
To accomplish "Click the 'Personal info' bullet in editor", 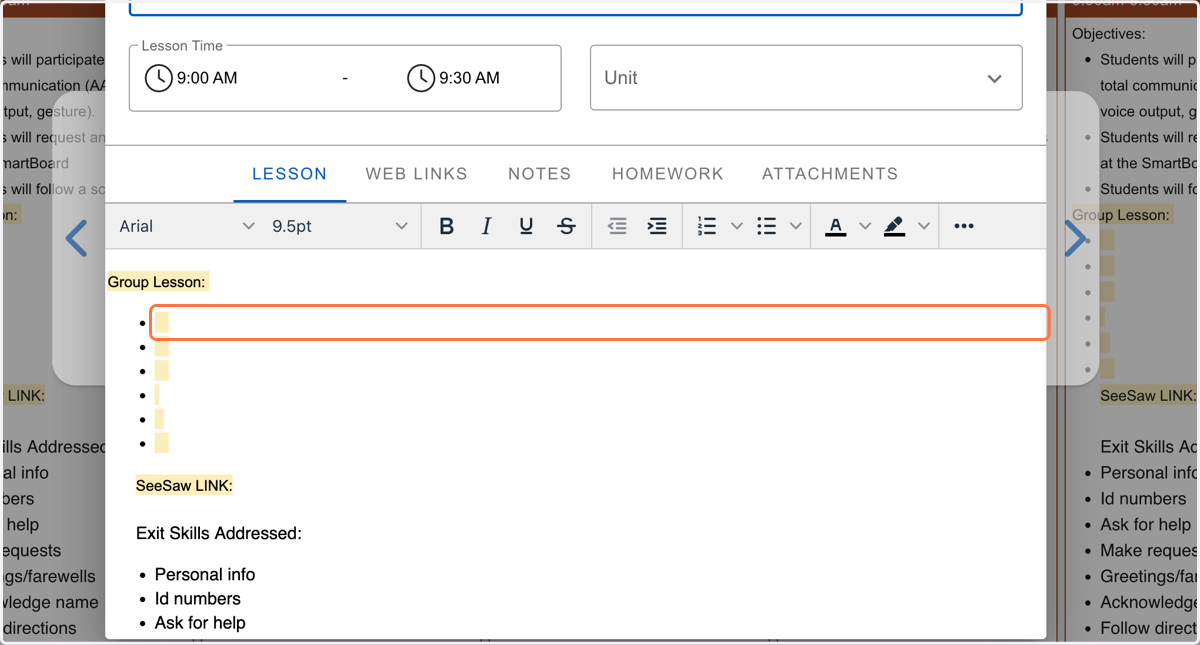I will point(205,575).
